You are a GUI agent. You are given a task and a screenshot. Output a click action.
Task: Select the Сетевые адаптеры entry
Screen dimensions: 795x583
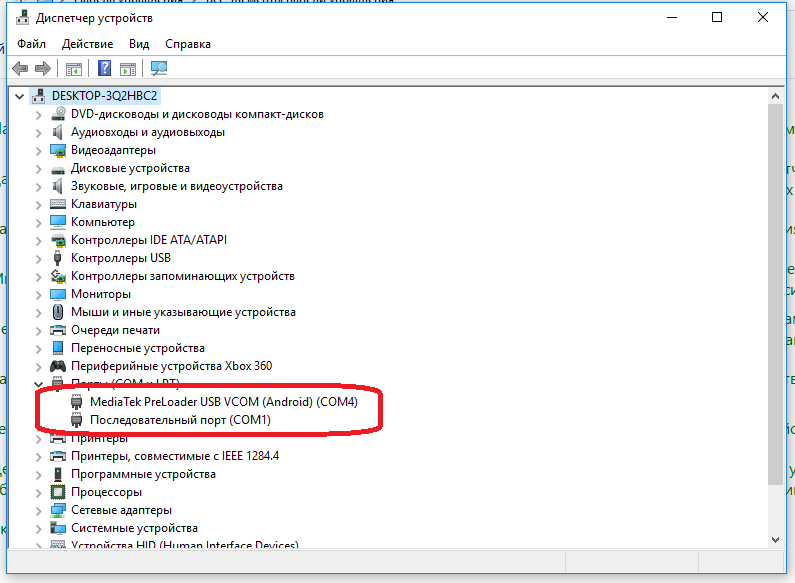click(121, 510)
